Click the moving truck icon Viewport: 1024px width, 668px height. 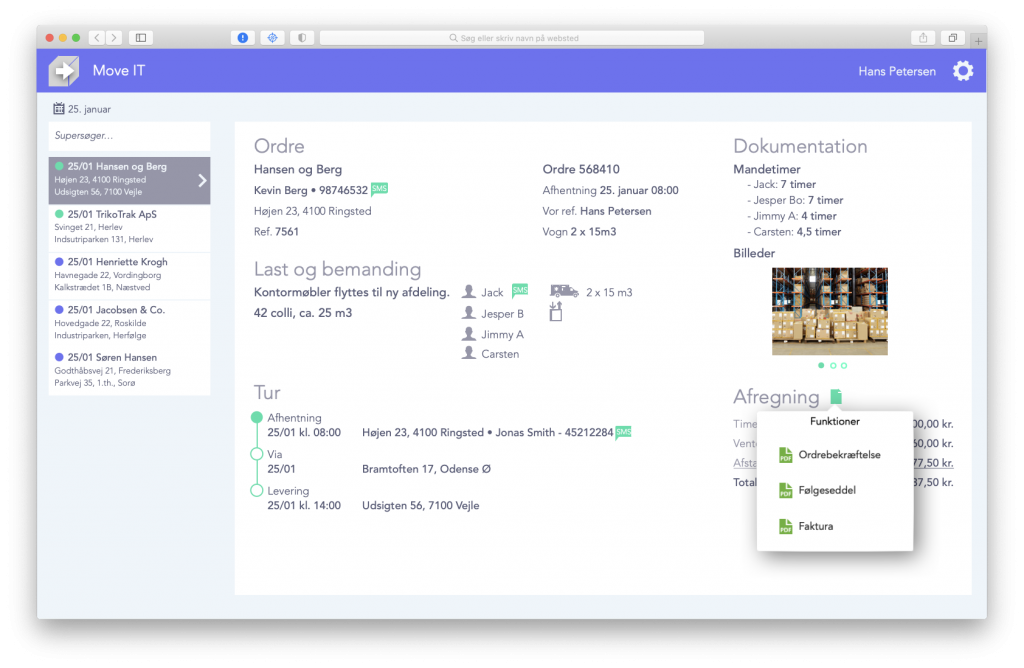click(x=564, y=291)
